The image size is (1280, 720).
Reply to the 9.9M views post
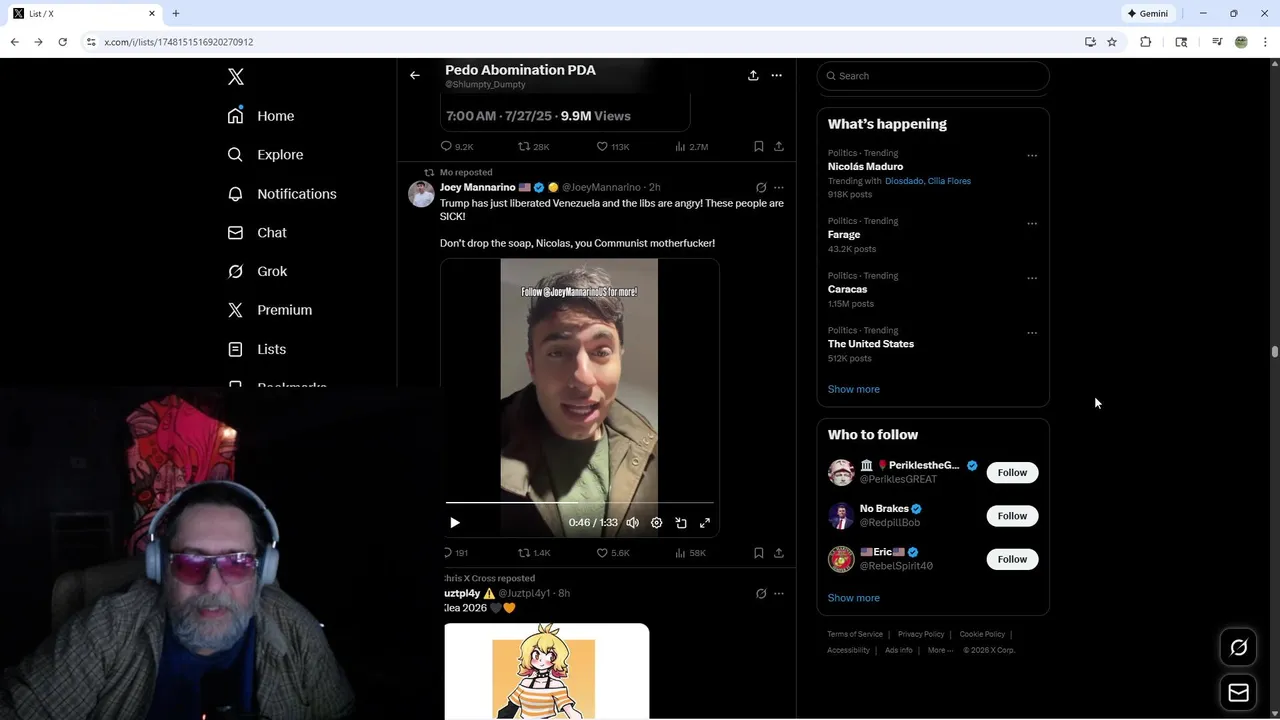(x=457, y=146)
